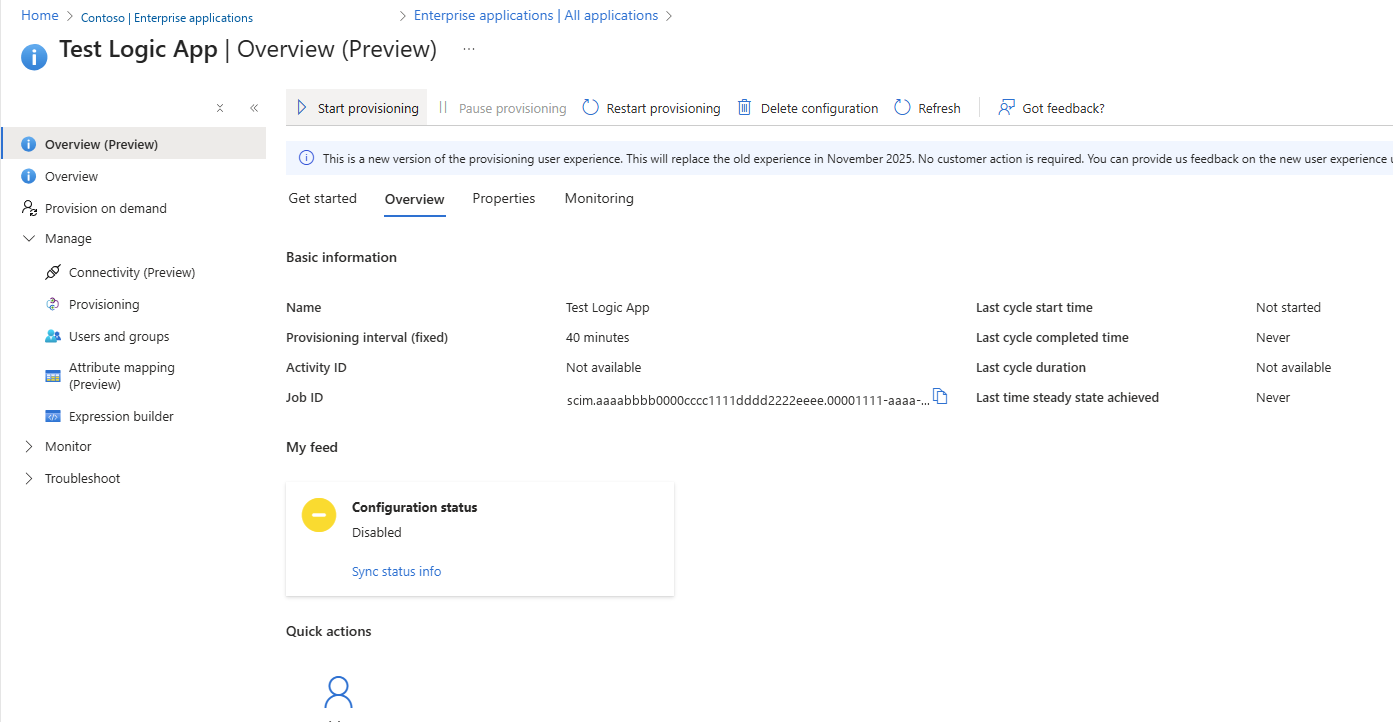
Task: Click the "40 minutes" provisioning interval value
Action: coord(598,337)
